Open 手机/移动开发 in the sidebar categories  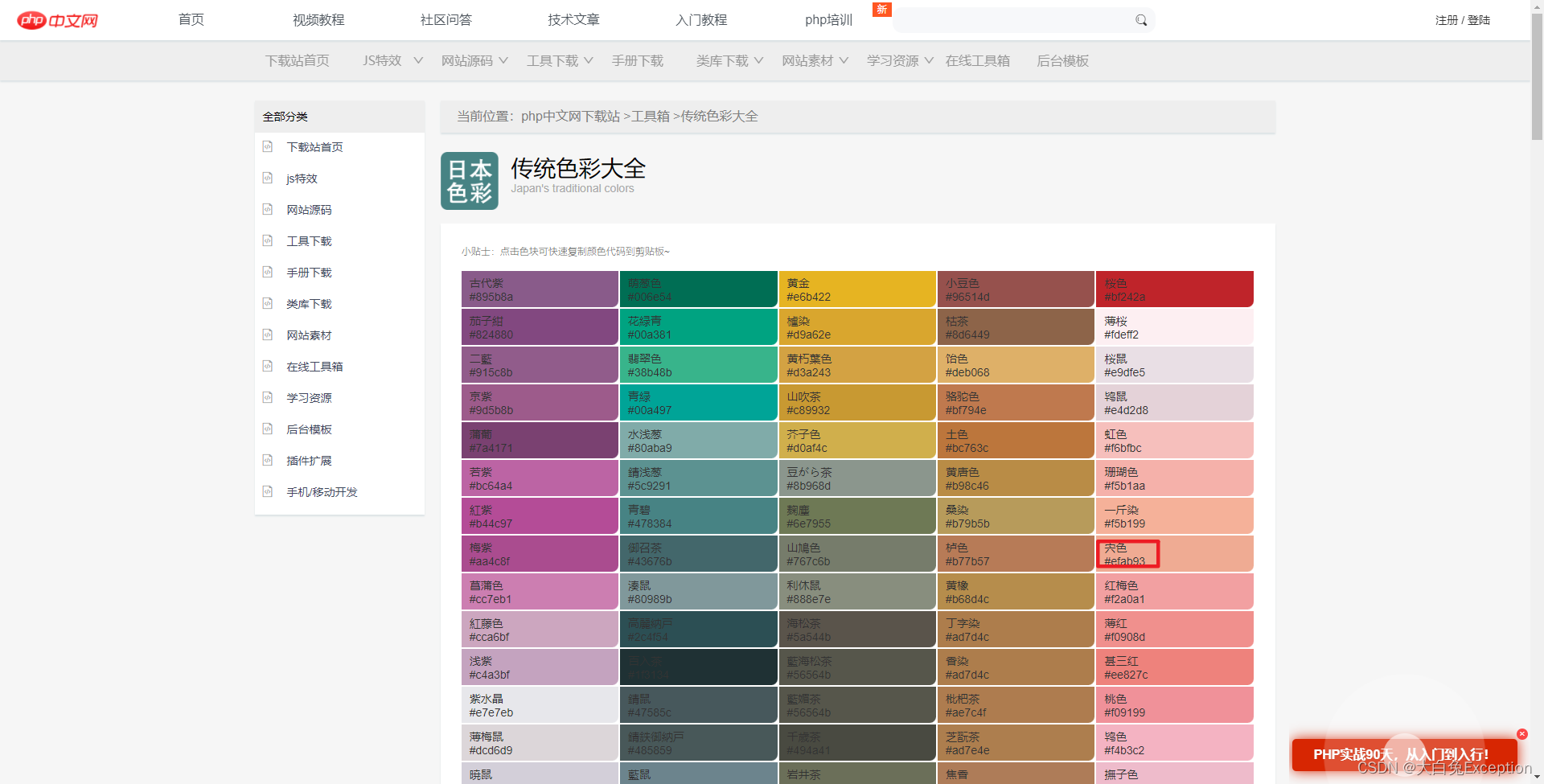pyautogui.click(x=322, y=492)
